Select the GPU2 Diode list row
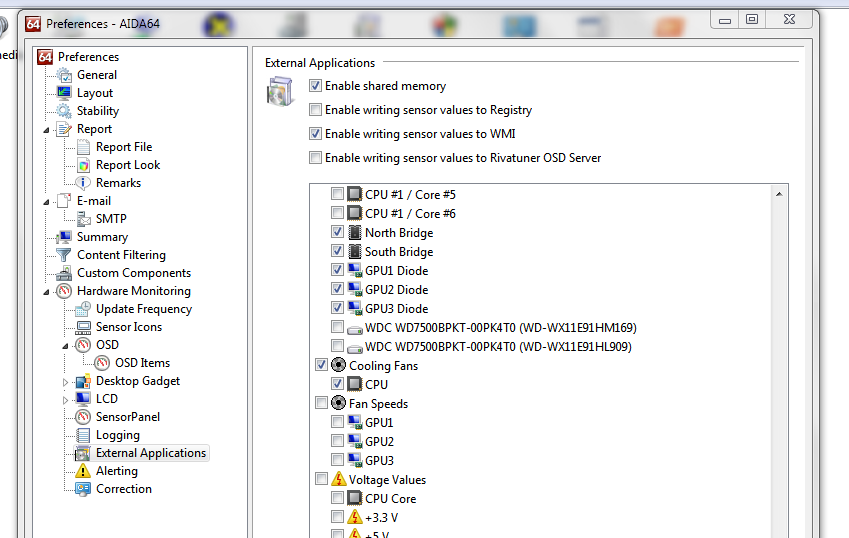 tap(396, 290)
